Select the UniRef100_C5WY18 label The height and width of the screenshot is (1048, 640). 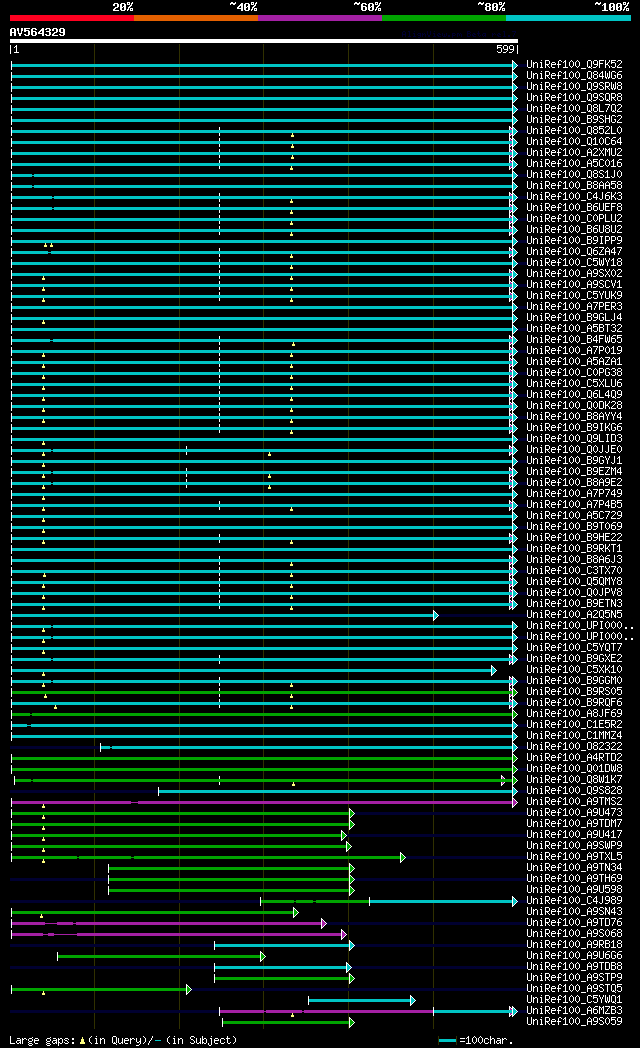pyautogui.click(x=574, y=263)
